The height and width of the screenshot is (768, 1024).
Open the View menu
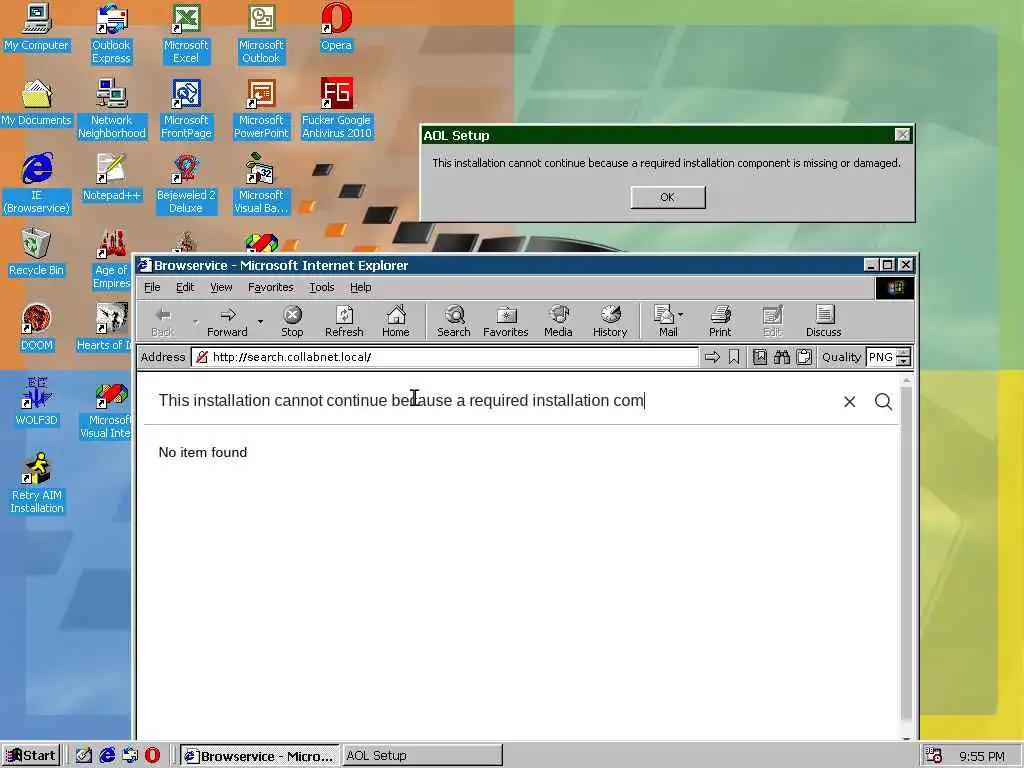click(221, 287)
